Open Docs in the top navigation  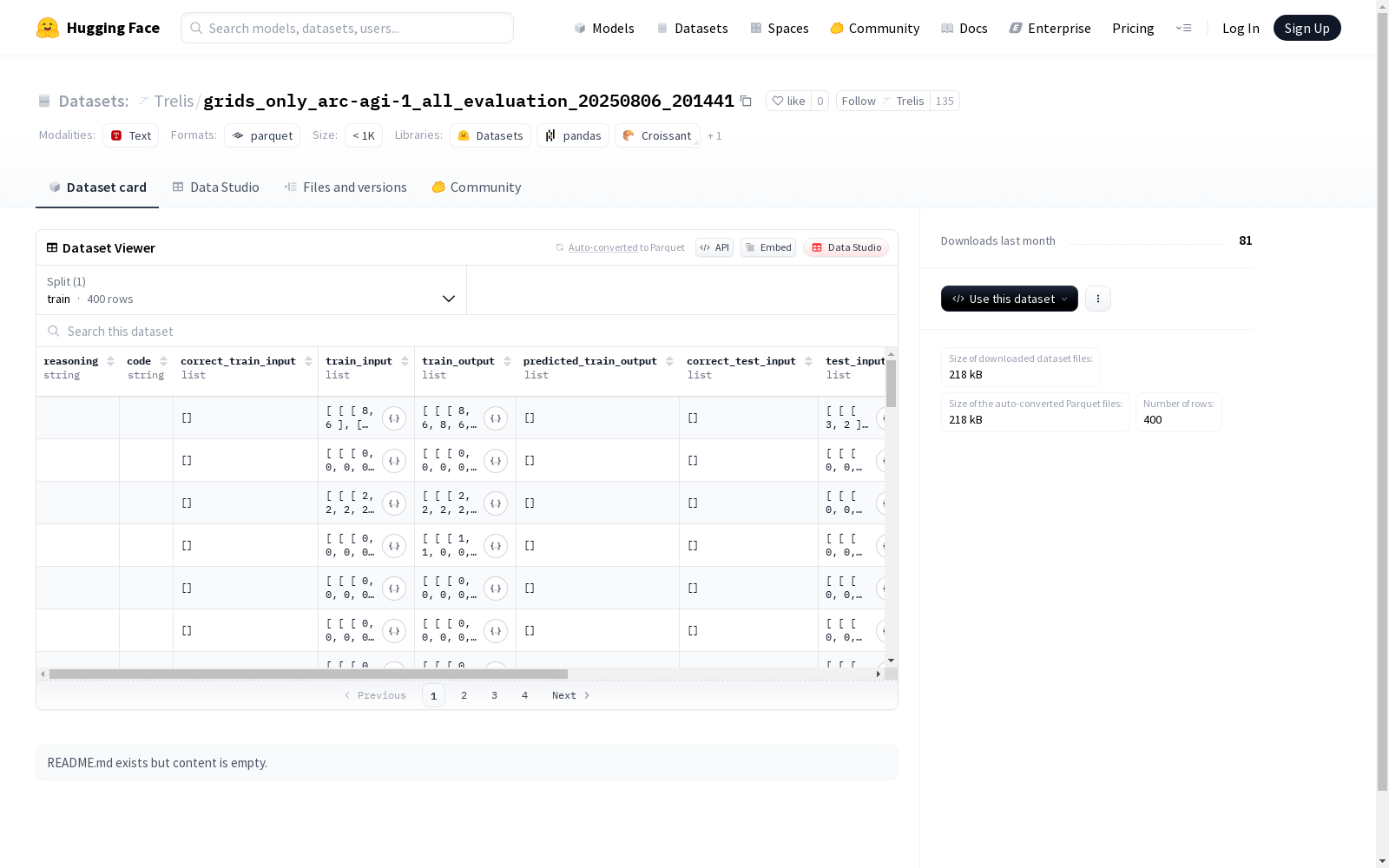pyautogui.click(x=964, y=28)
